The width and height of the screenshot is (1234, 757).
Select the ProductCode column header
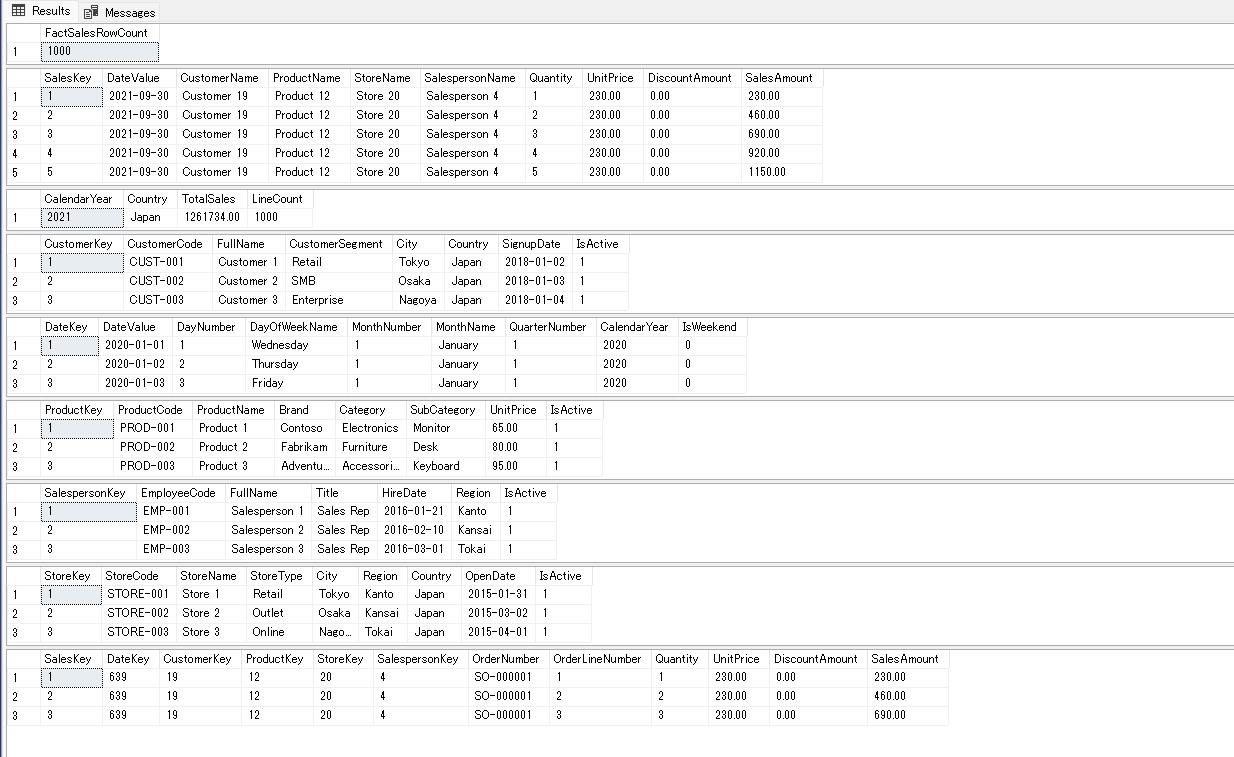click(x=152, y=410)
